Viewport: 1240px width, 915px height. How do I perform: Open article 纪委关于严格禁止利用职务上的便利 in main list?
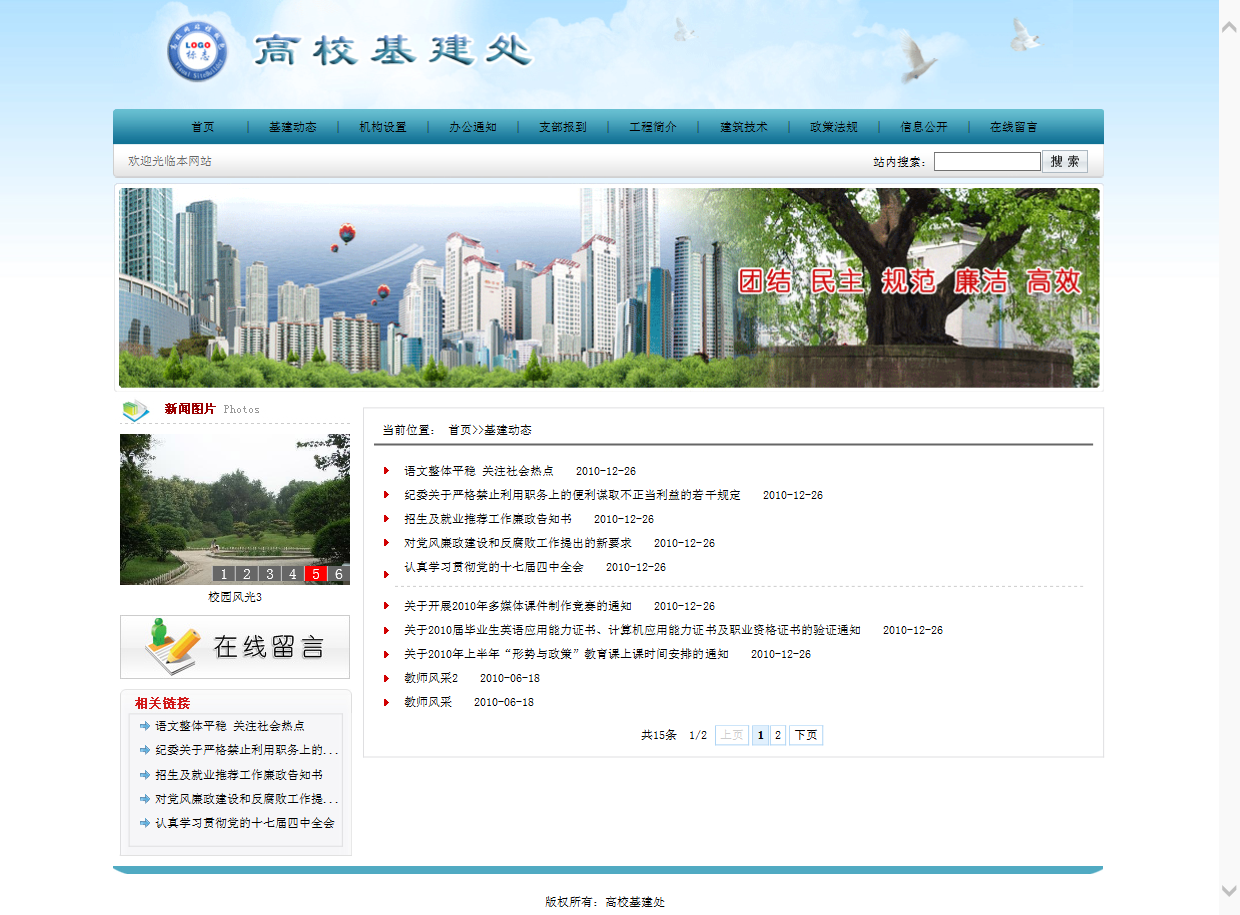click(572, 495)
